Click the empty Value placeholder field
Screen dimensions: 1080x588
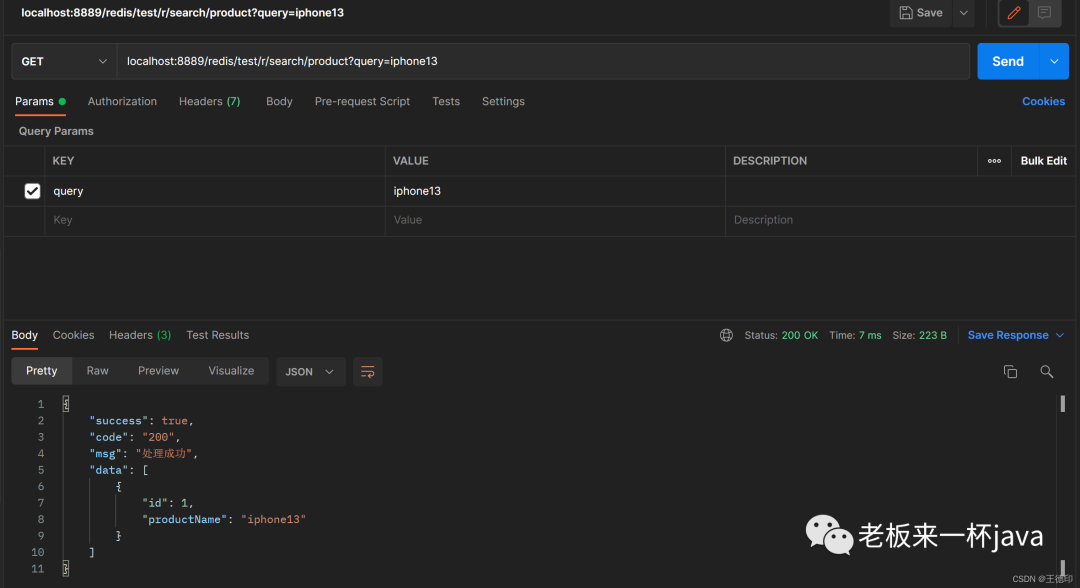(x=555, y=220)
